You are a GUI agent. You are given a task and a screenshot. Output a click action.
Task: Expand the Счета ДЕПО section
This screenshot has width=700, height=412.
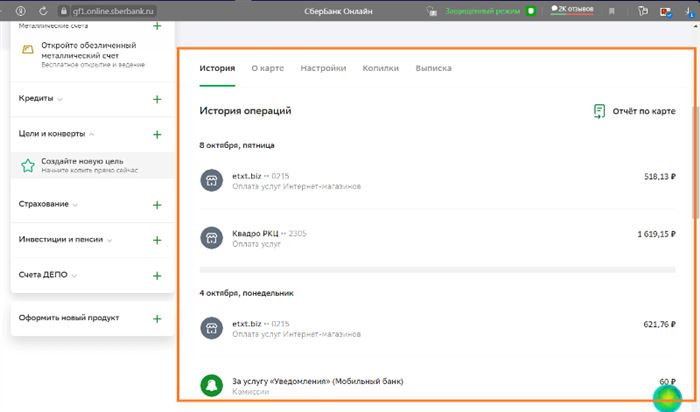pyautogui.click(x=48, y=275)
